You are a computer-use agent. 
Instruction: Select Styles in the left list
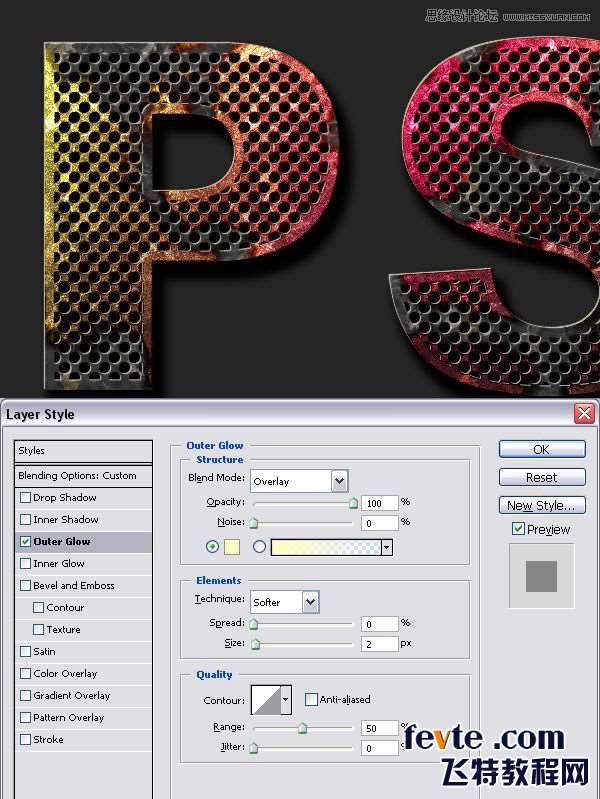84,451
